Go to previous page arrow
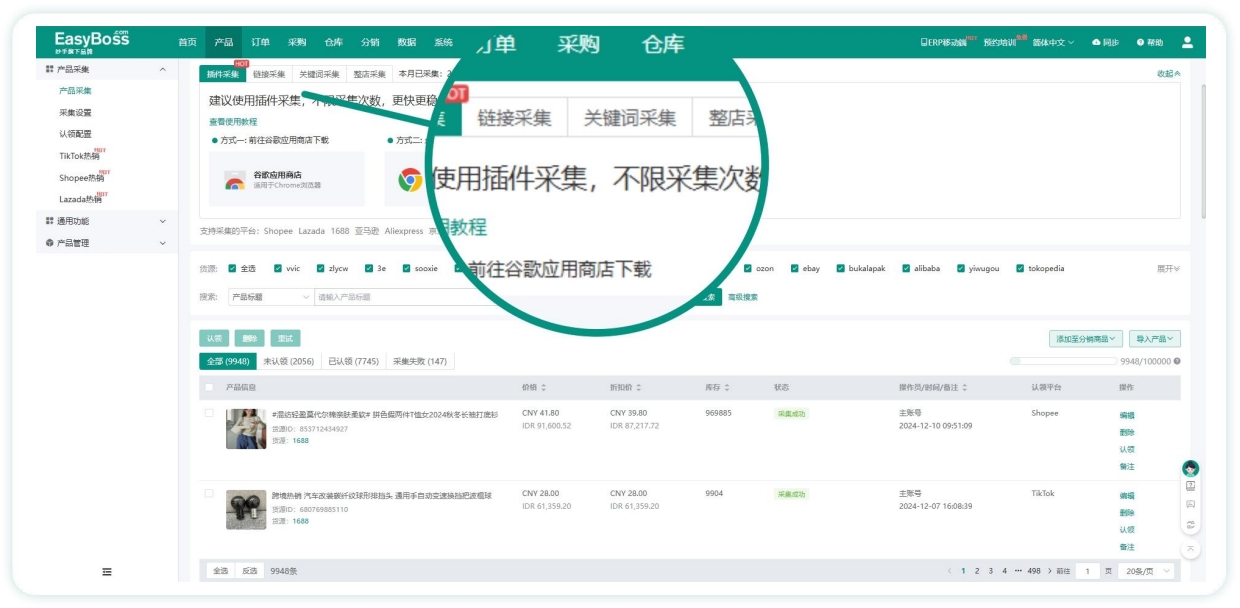This screenshot has width=1240, height=608. [x=949, y=571]
